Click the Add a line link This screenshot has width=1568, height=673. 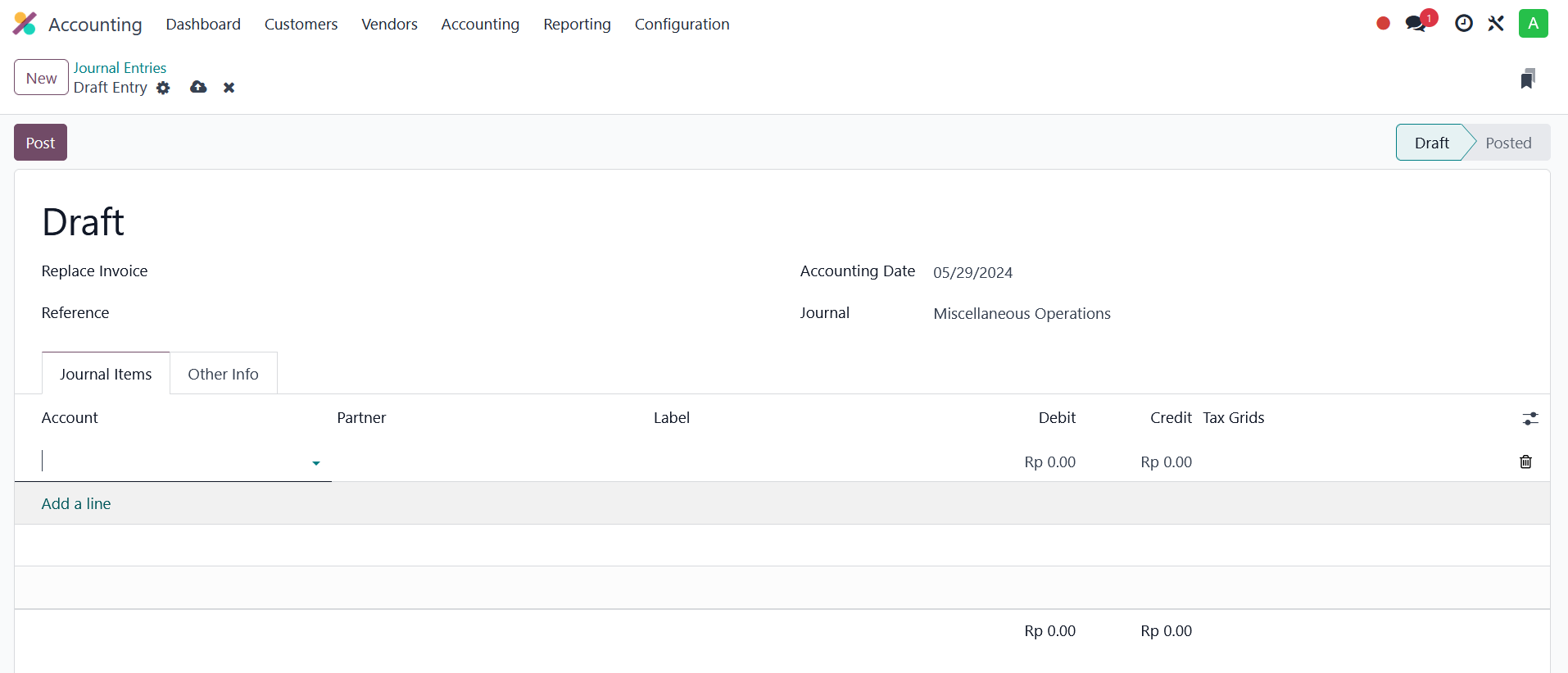[76, 503]
